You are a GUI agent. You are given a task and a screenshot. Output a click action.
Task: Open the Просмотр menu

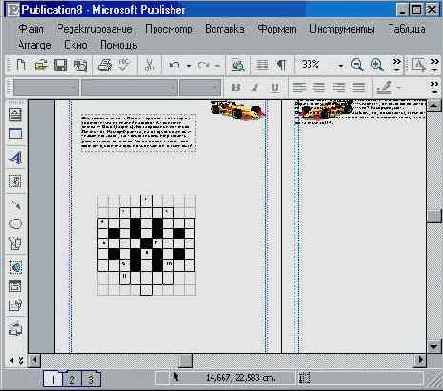[169, 29]
